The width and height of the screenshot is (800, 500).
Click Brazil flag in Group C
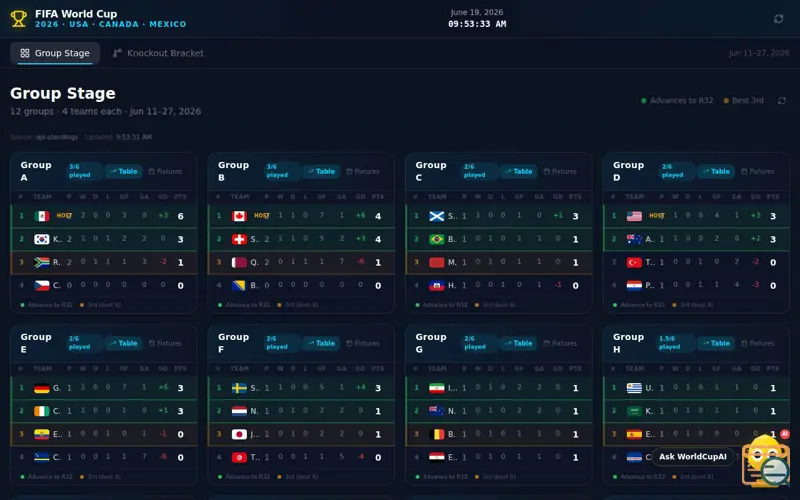coord(437,239)
